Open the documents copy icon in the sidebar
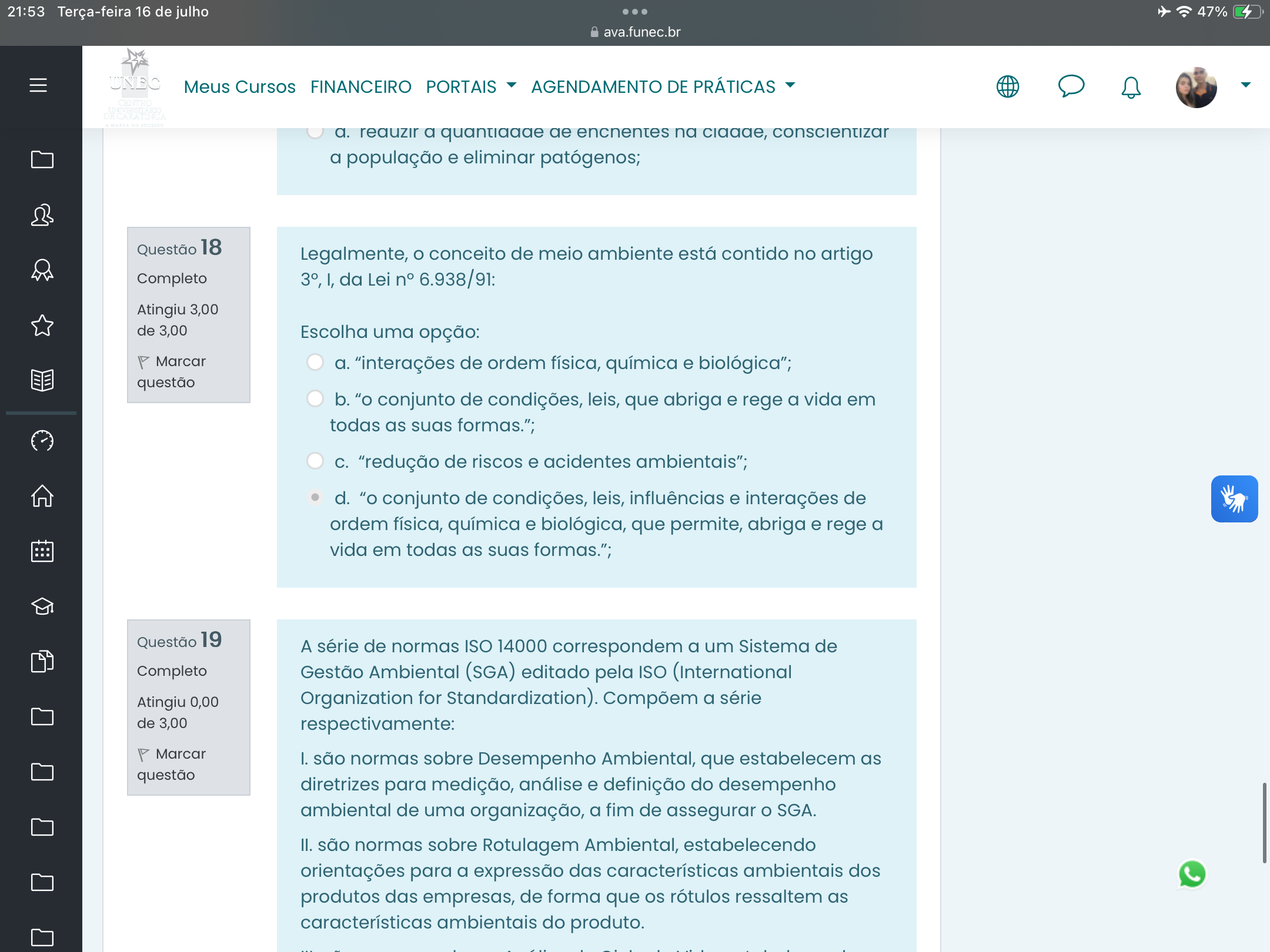This screenshot has height=952, width=1270. tap(42, 661)
